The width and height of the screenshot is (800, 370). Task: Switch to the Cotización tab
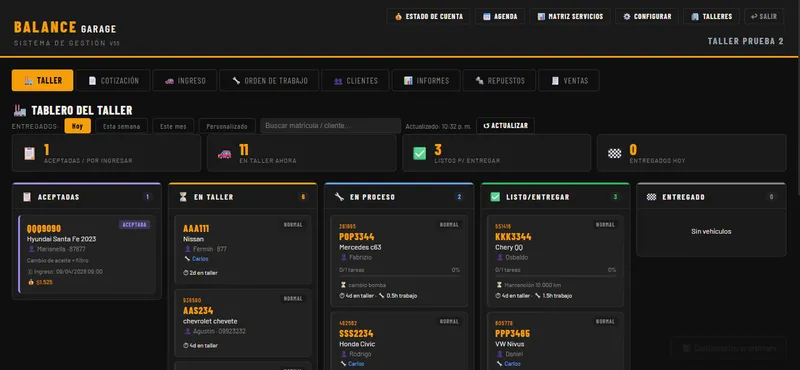tap(113, 81)
